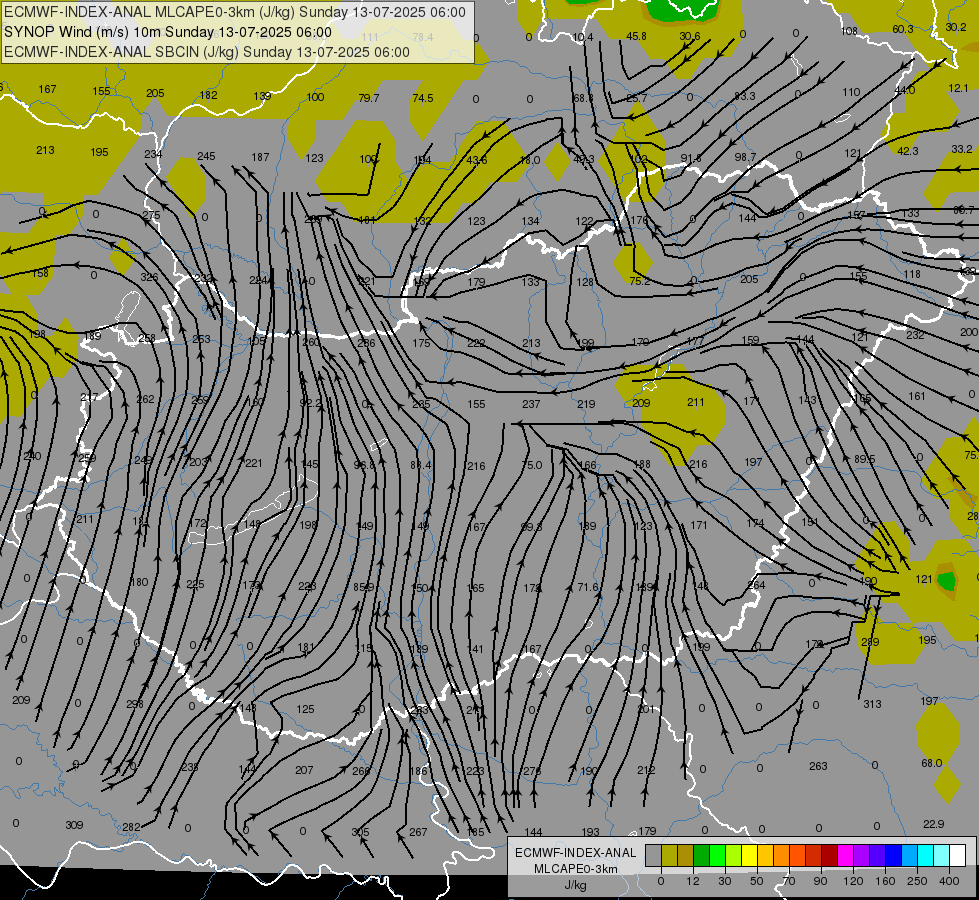Click the gray swatch in the legend

coord(654,855)
